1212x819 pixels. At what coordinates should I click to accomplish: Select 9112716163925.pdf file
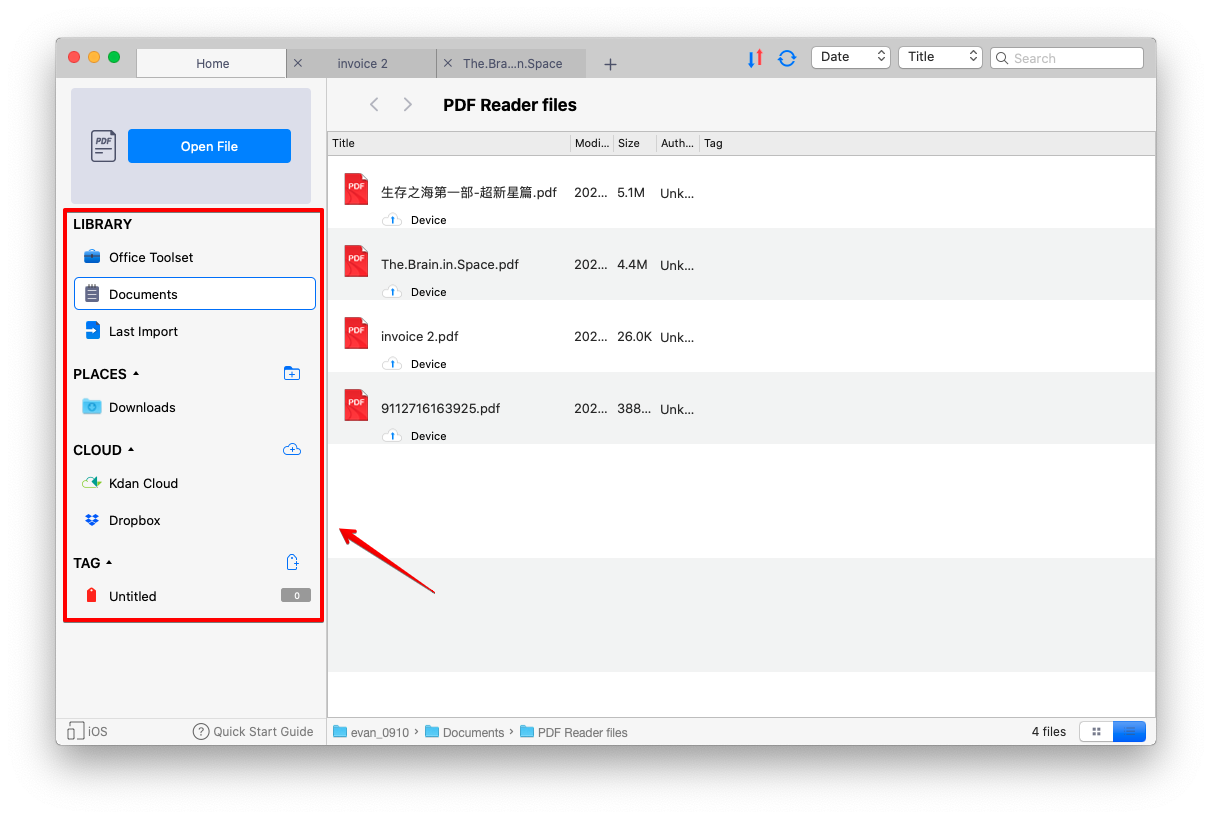741,409
